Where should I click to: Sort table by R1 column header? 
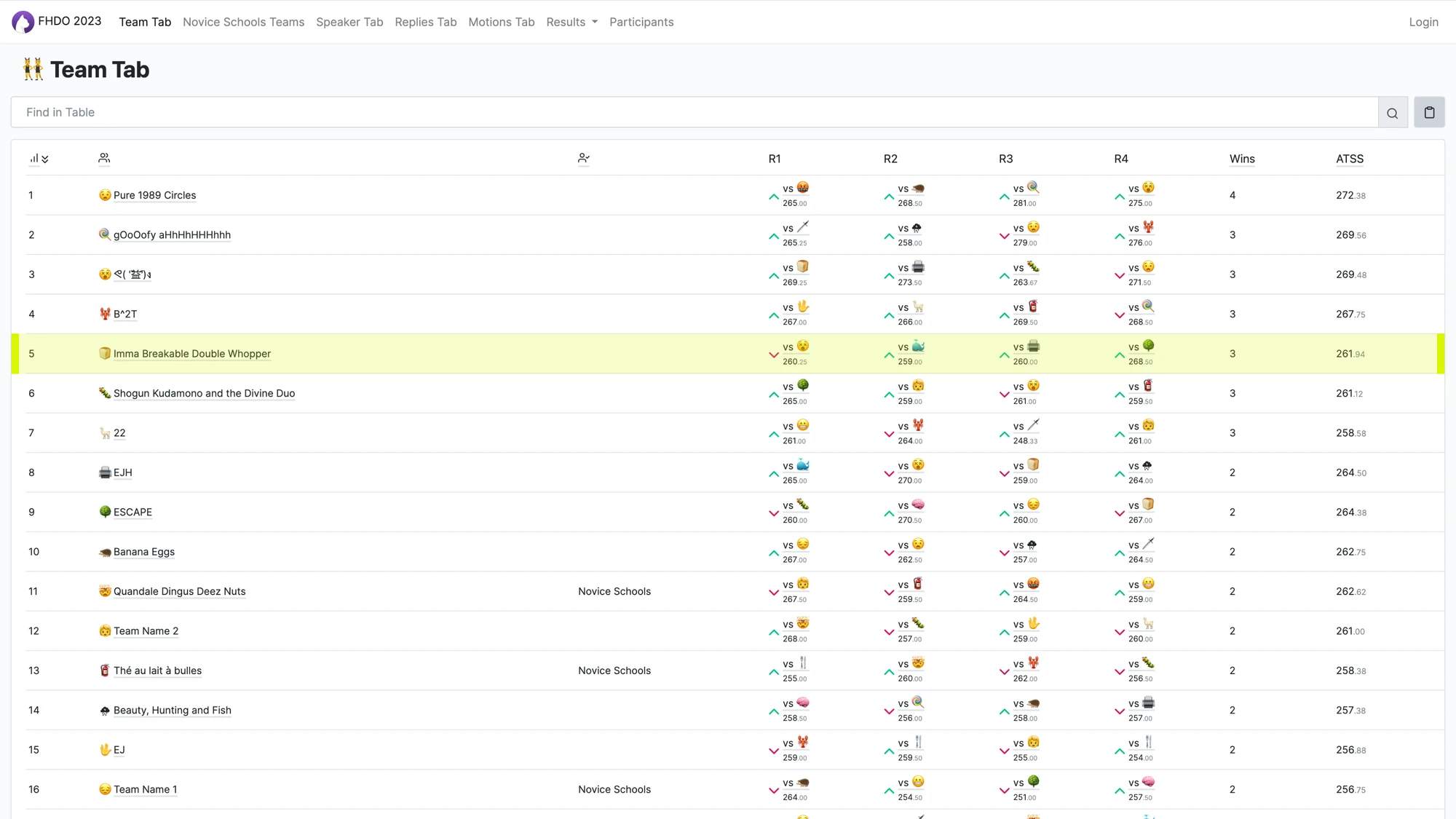[x=775, y=159]
